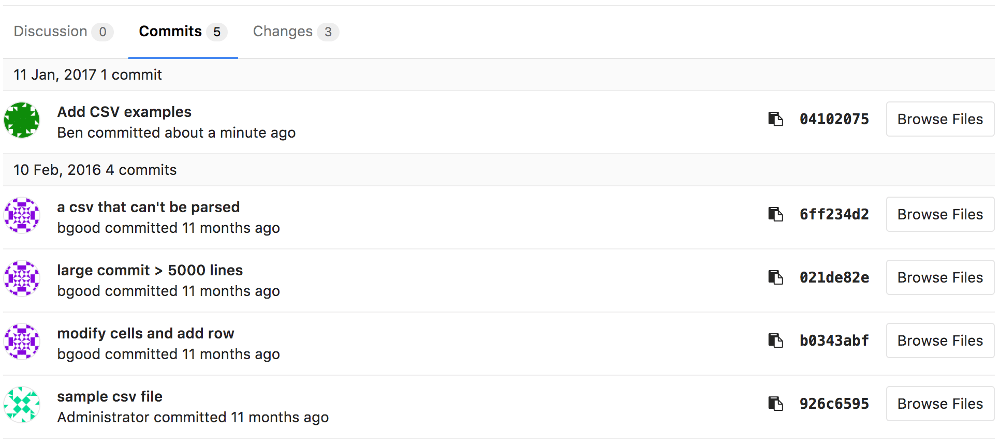Copy commit SHA 021de82e to clipboard
Image resolution: width=1000 pixels, height=444 pixels.
coord(775,277)
